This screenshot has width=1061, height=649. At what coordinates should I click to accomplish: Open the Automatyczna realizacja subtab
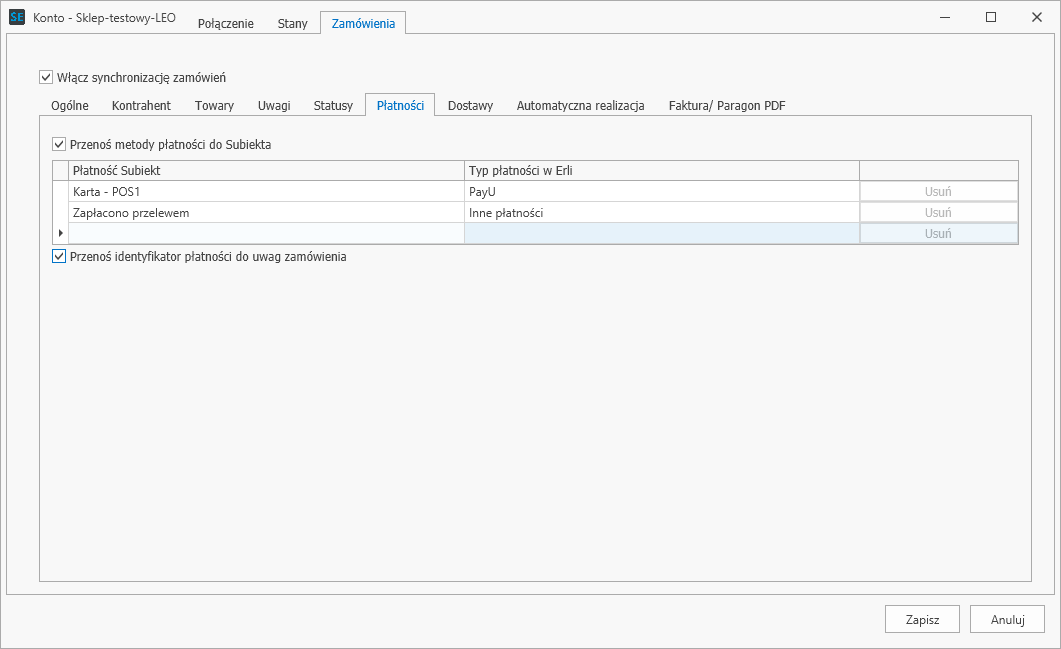(581, 106)
